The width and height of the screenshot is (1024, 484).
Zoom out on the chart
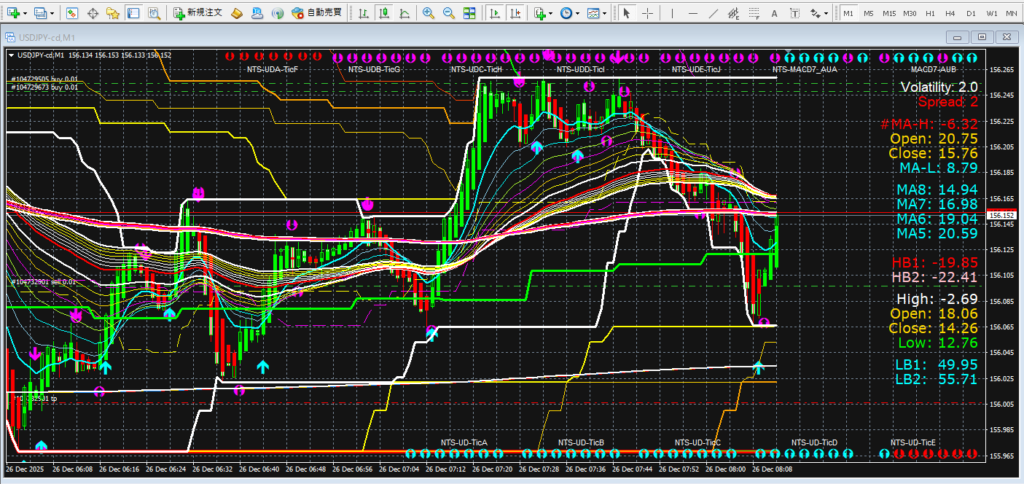point(448,13)
